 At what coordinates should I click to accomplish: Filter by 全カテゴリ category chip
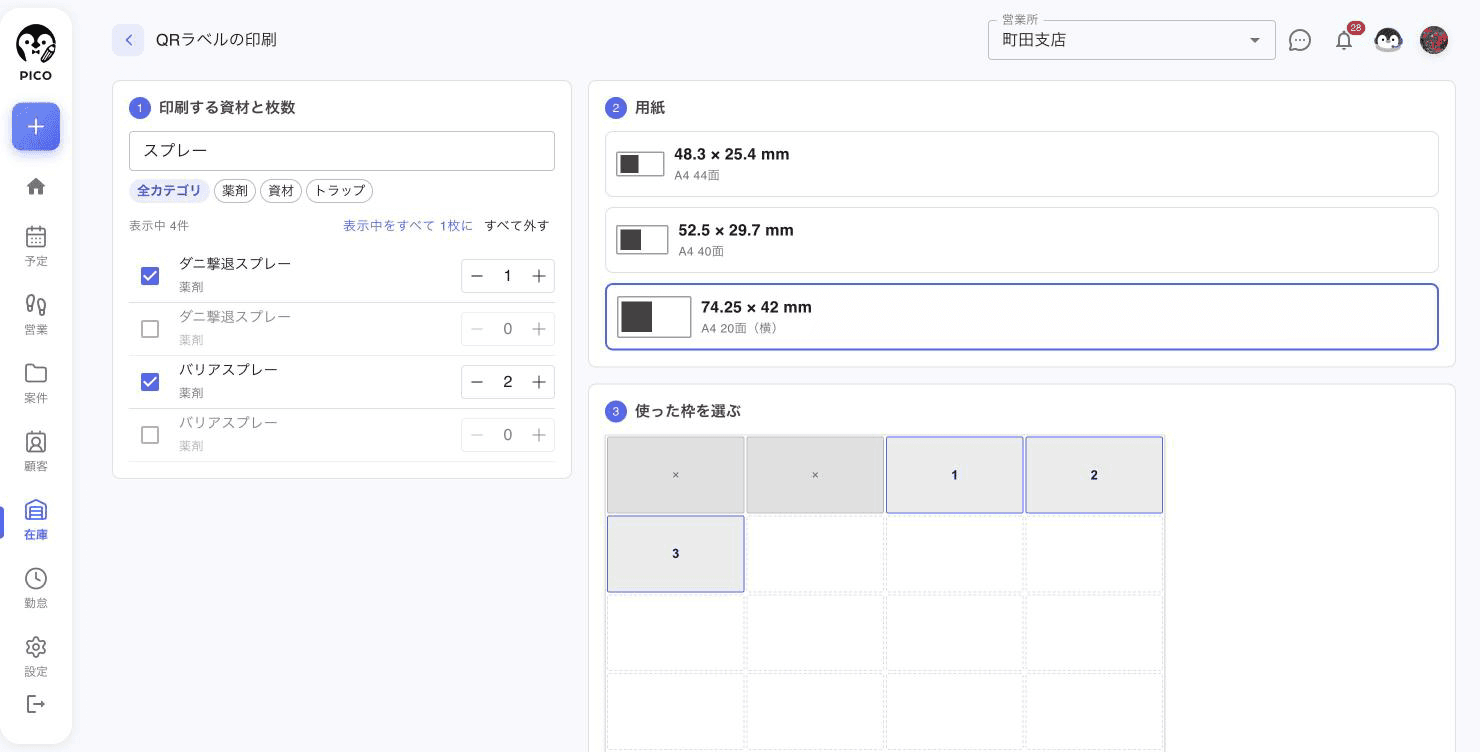(169, 191)
